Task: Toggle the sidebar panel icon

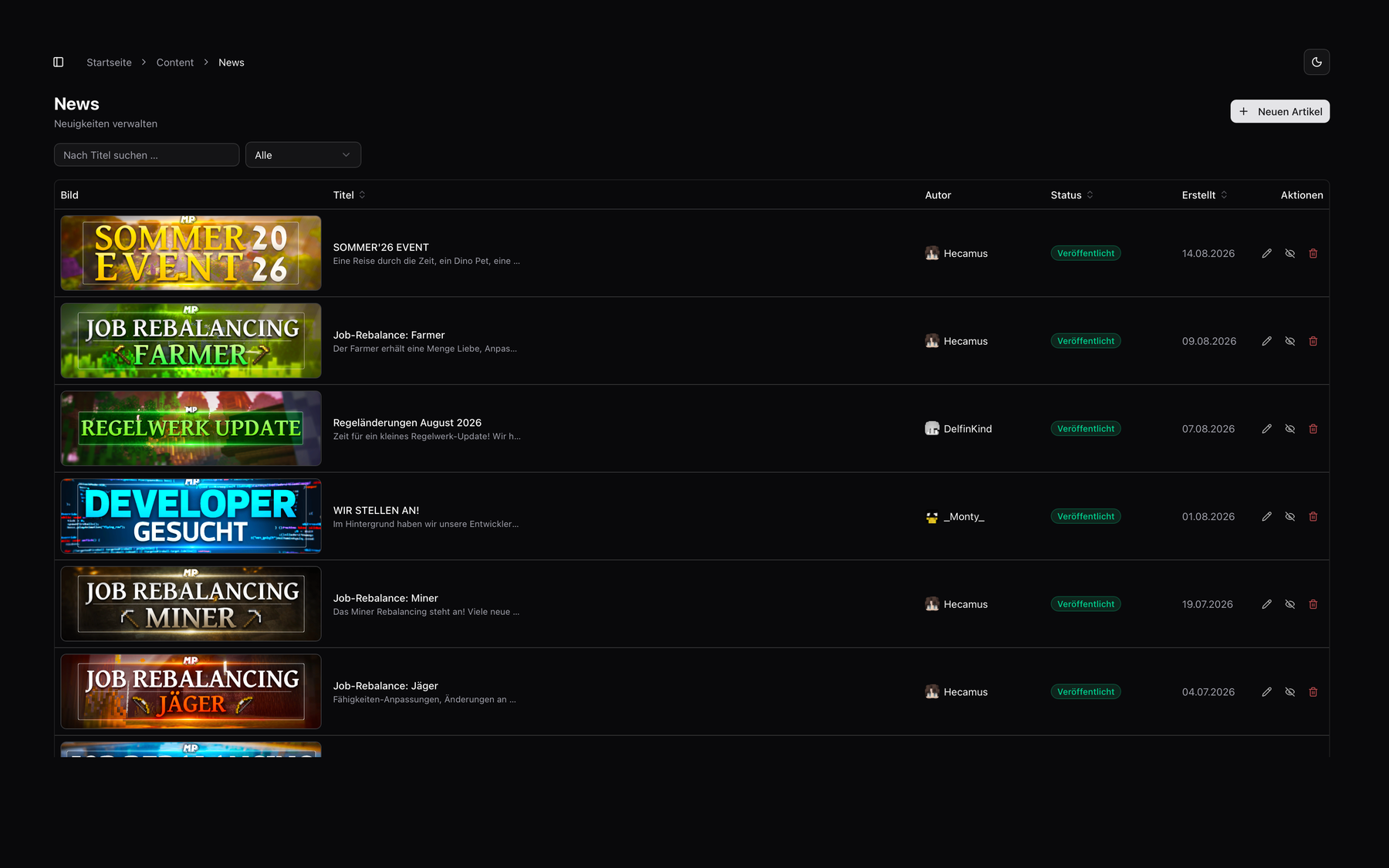Action: coord(59,62)
